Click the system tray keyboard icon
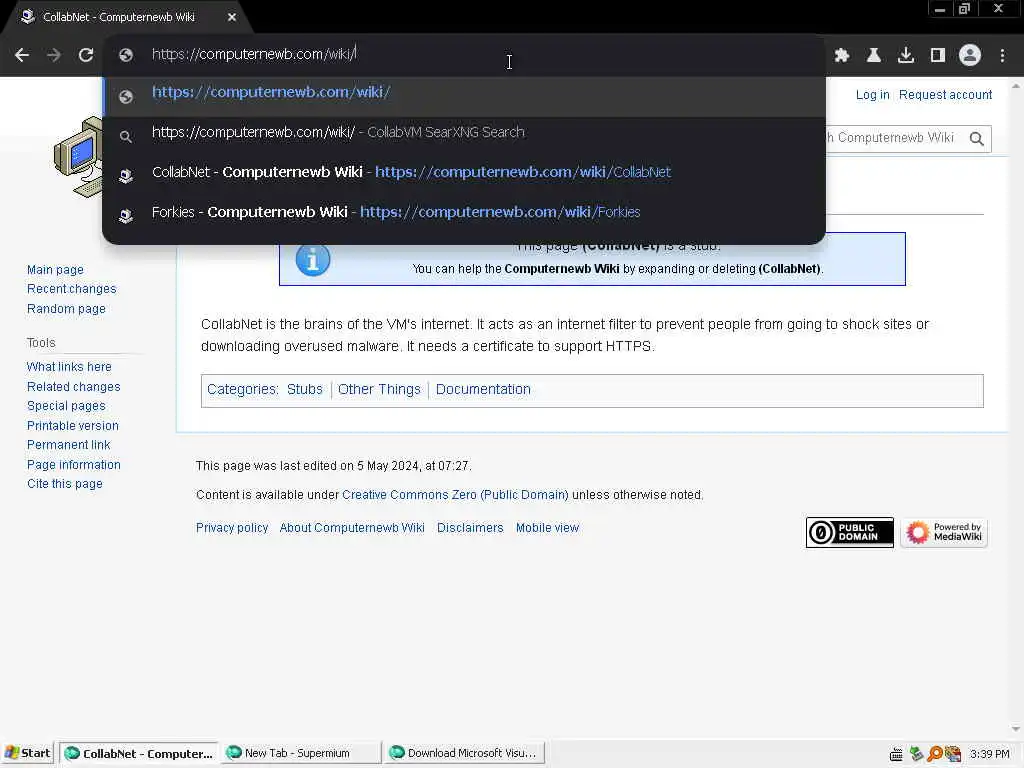The width and height of the screenshot is (1024, 768). tap(896, 754)
